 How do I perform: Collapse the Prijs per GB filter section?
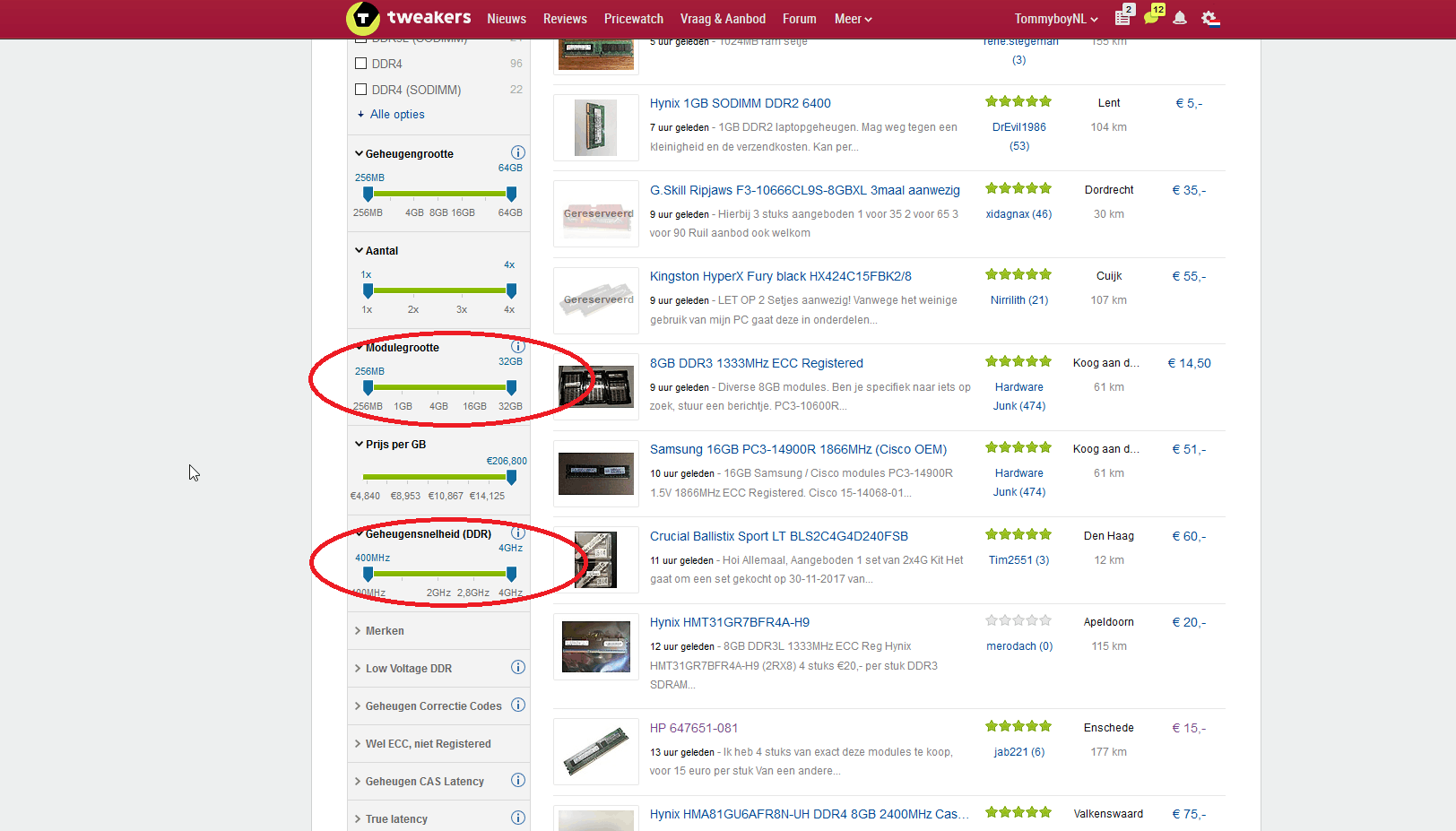[391, 445]
